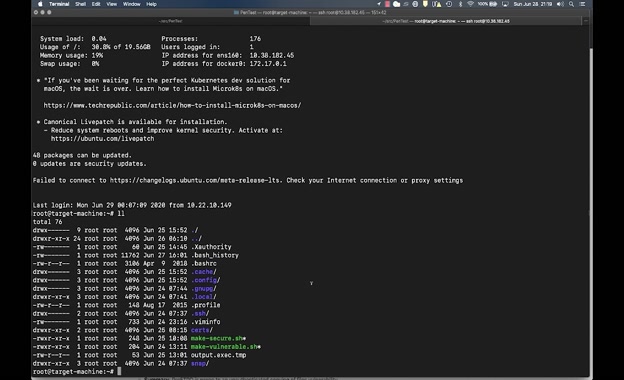Click the .local/ directory entry
The width and height of the screenshot is (624, 380).
click(x=203, y=297)
